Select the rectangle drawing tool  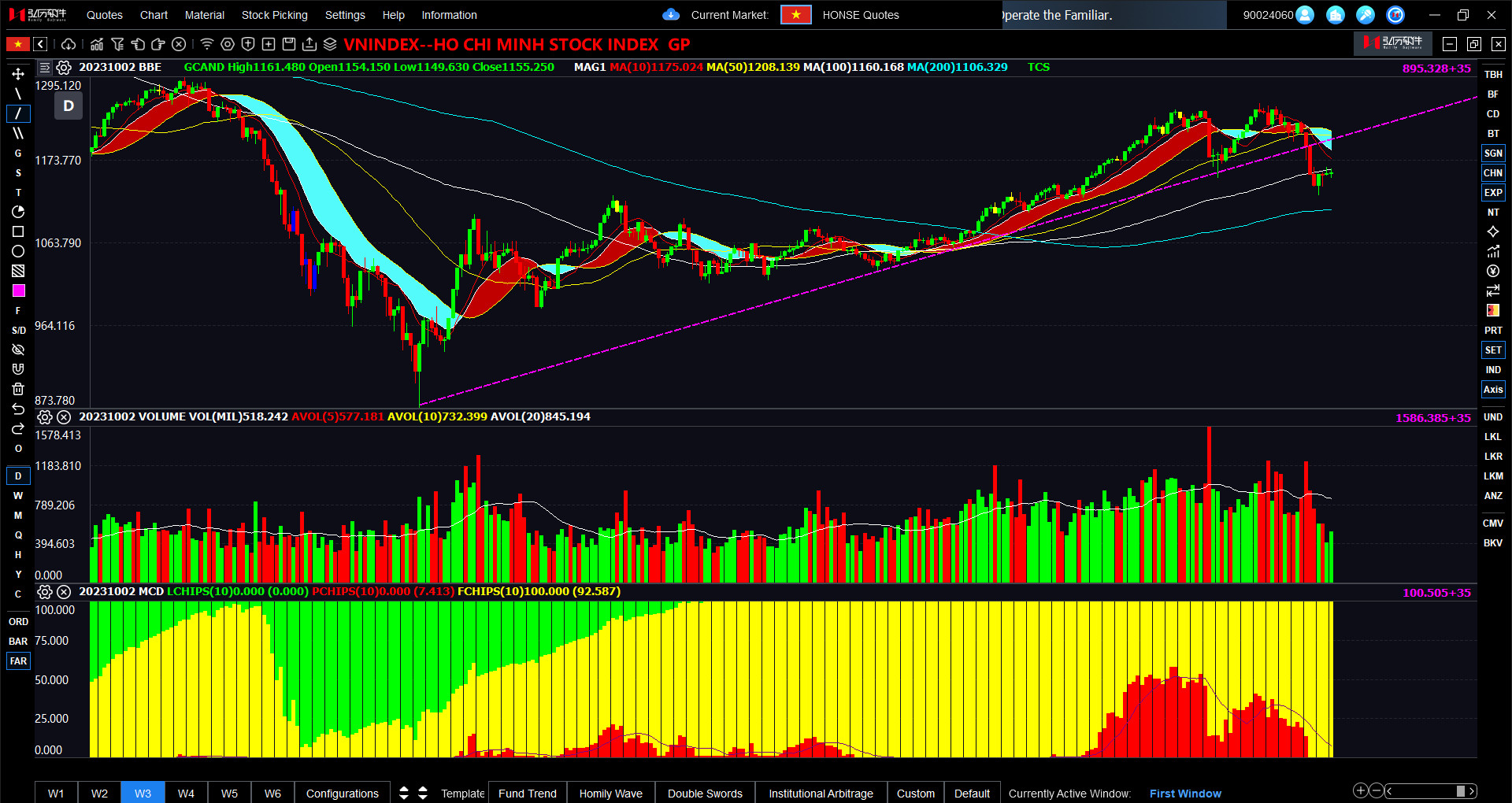click(x=18, y=231)
